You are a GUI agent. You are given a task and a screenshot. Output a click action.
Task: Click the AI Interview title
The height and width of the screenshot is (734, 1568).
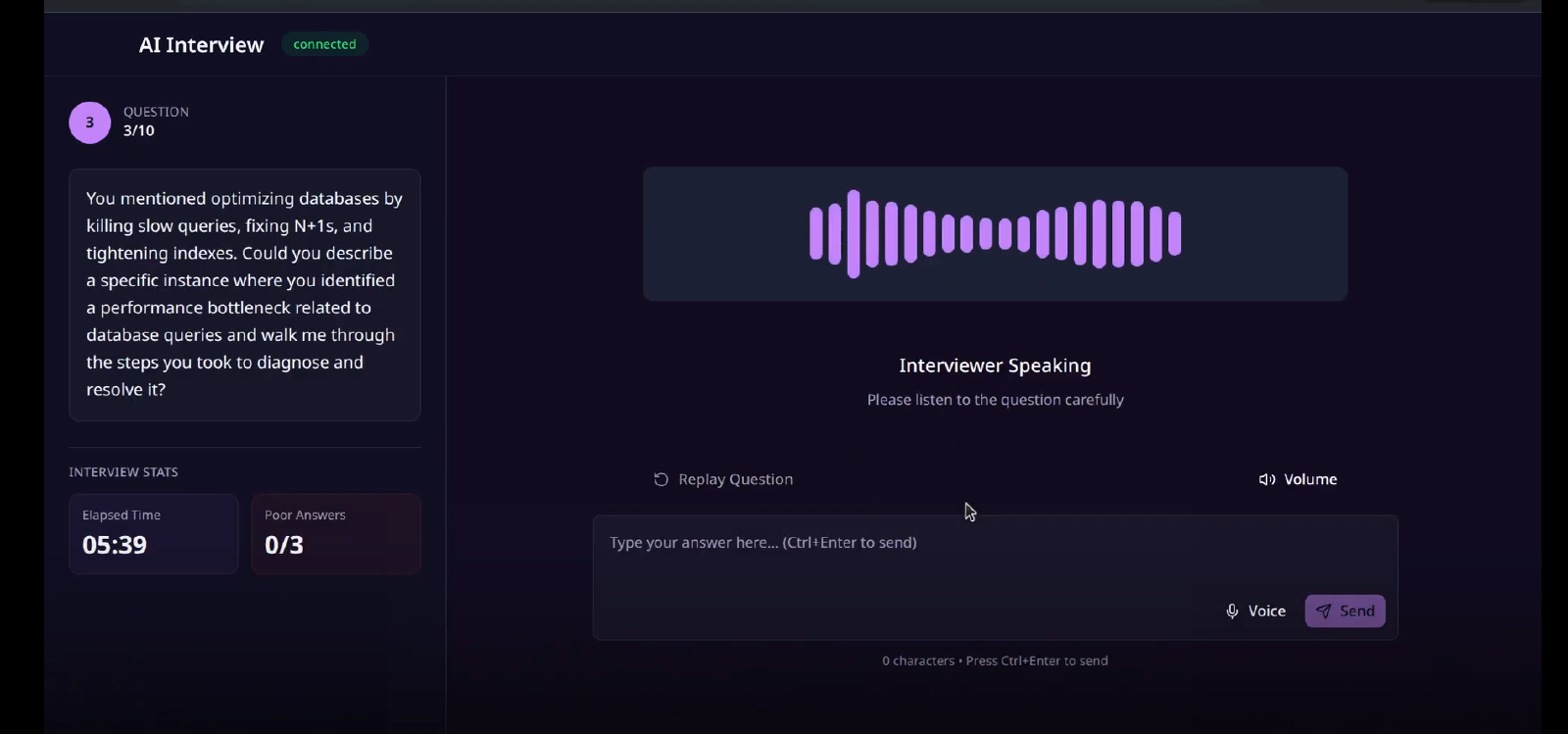coord(201,45)
